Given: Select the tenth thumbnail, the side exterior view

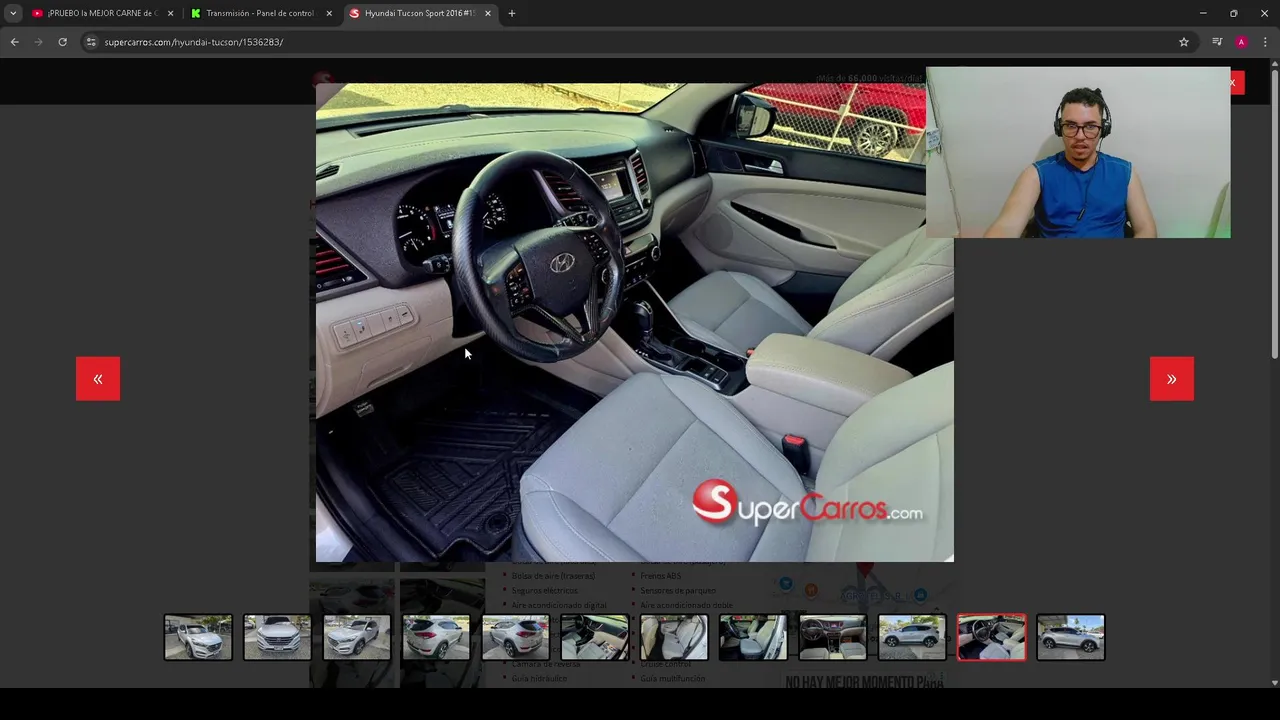Looking at the screenshot, I should [912, 637].
